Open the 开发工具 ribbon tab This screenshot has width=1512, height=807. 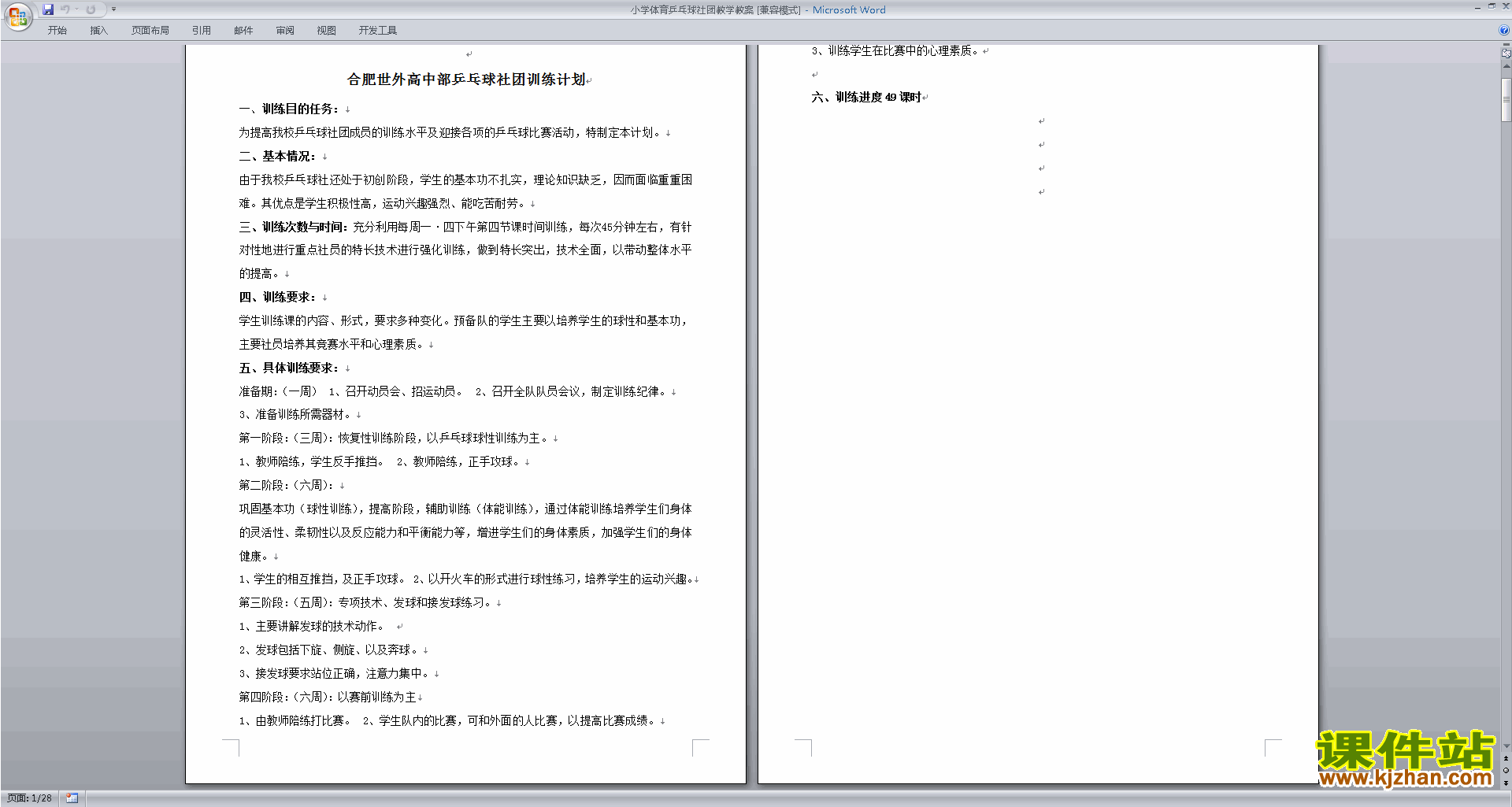coord(378,31)
